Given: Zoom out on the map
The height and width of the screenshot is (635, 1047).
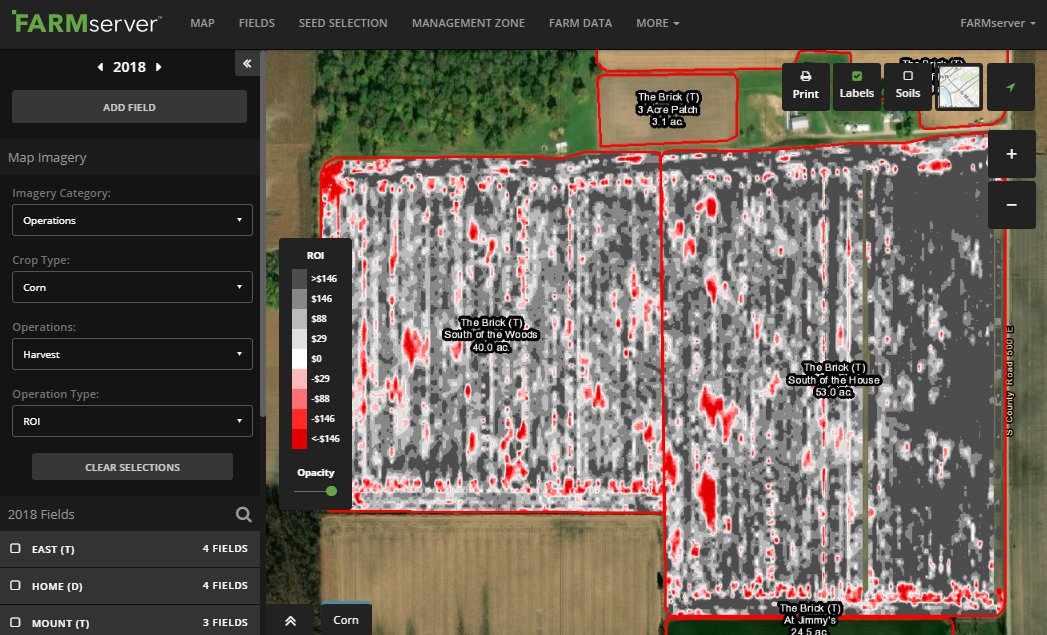Looking at the screenshot, I should click(x=1012, y=205).
